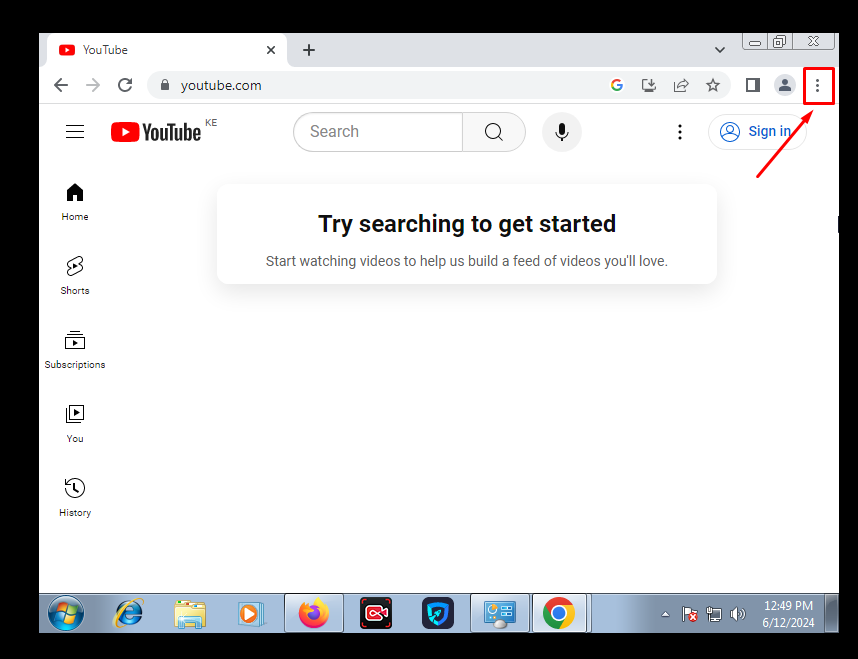Click the 'Try searching to get started' heading

[467, 224]
